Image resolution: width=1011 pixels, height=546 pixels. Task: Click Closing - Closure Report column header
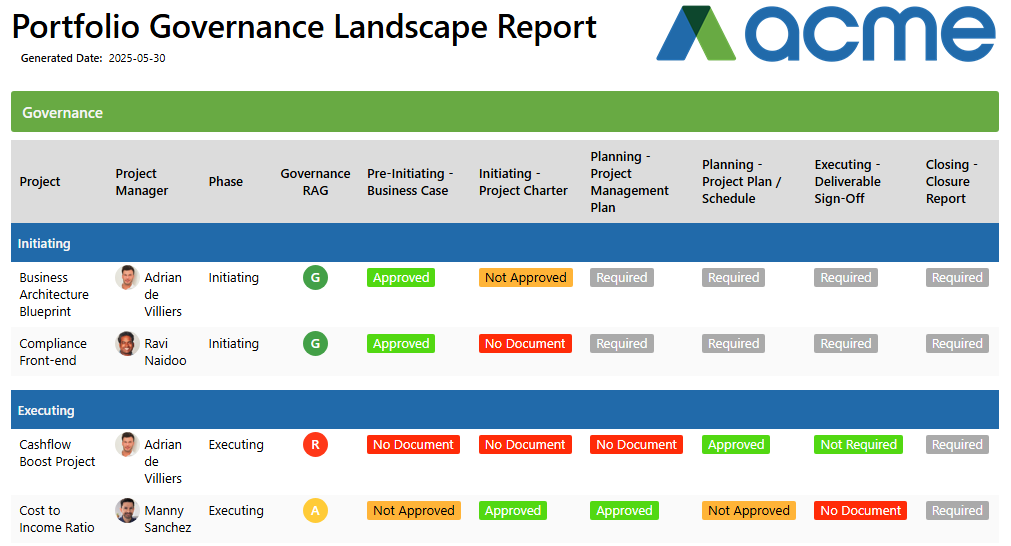tap(952, 182)
